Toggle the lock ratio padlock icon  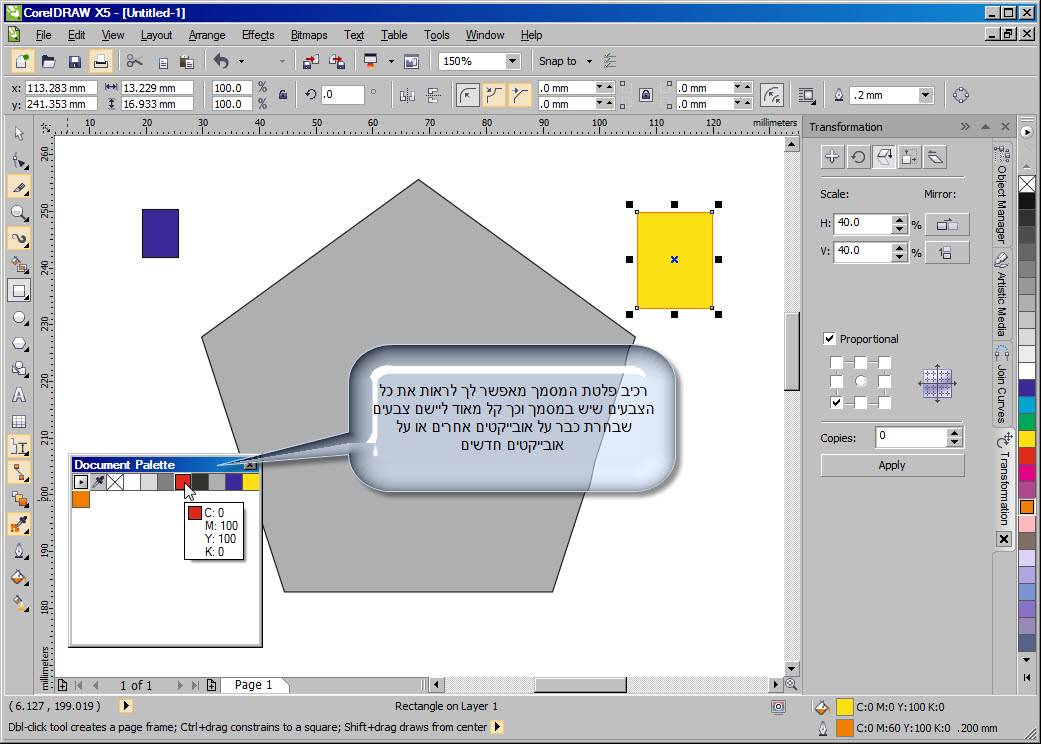tap(283, 95)
